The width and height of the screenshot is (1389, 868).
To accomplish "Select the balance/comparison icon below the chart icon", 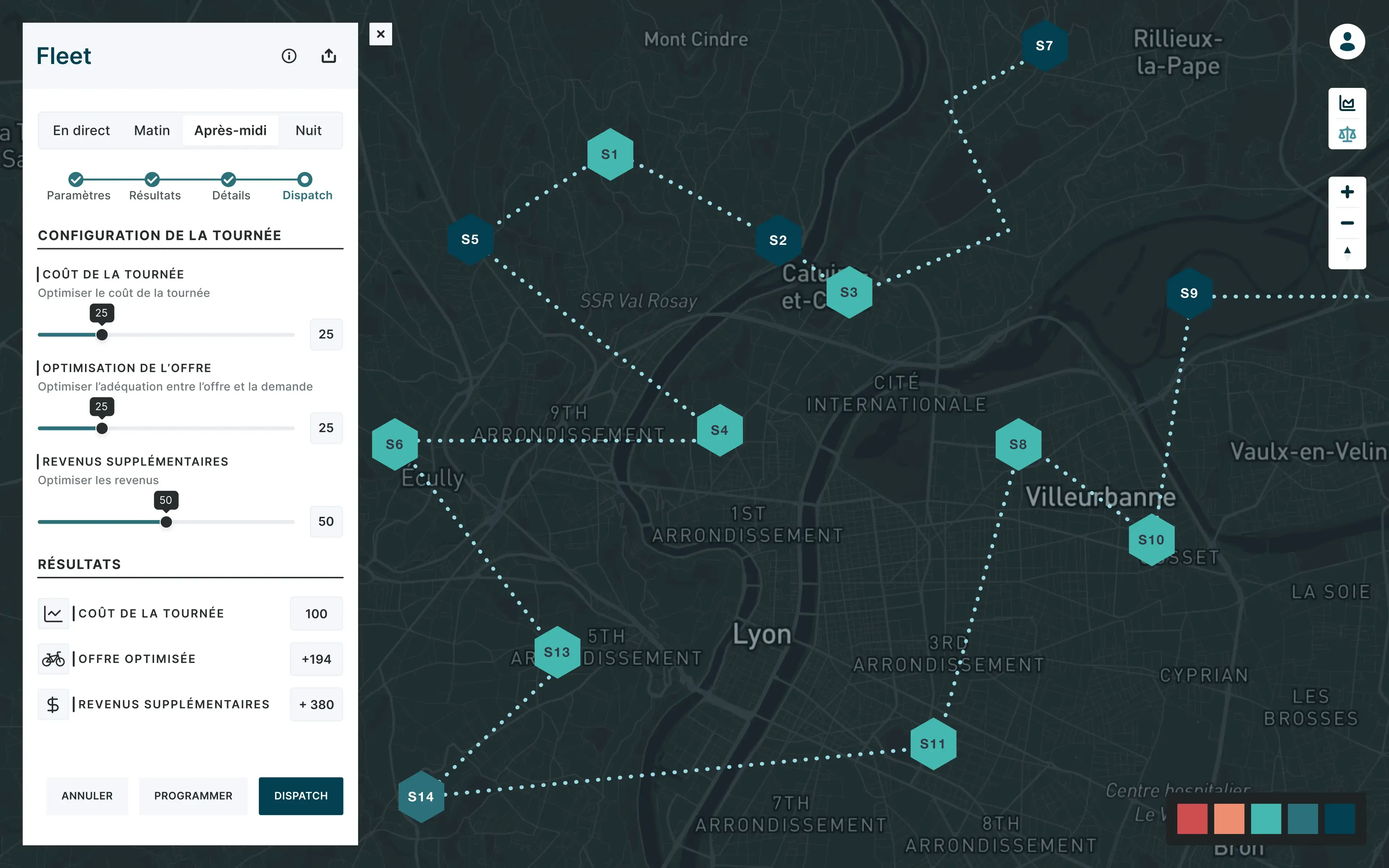I will click(x=1347, y=134).
